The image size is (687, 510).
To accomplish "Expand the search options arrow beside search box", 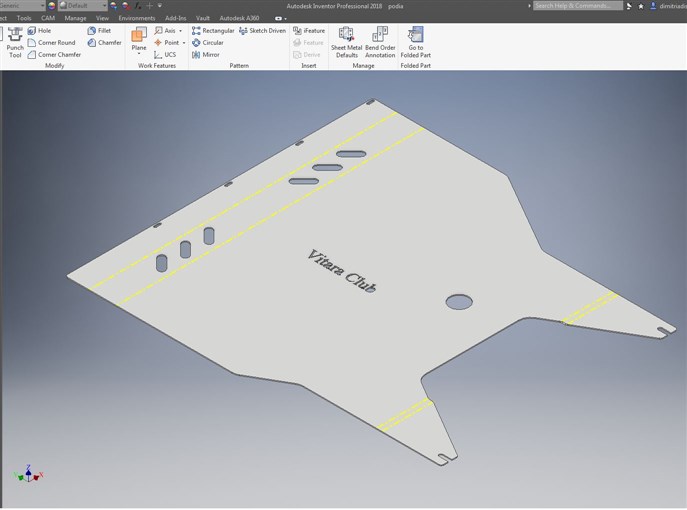I will 529,6.
